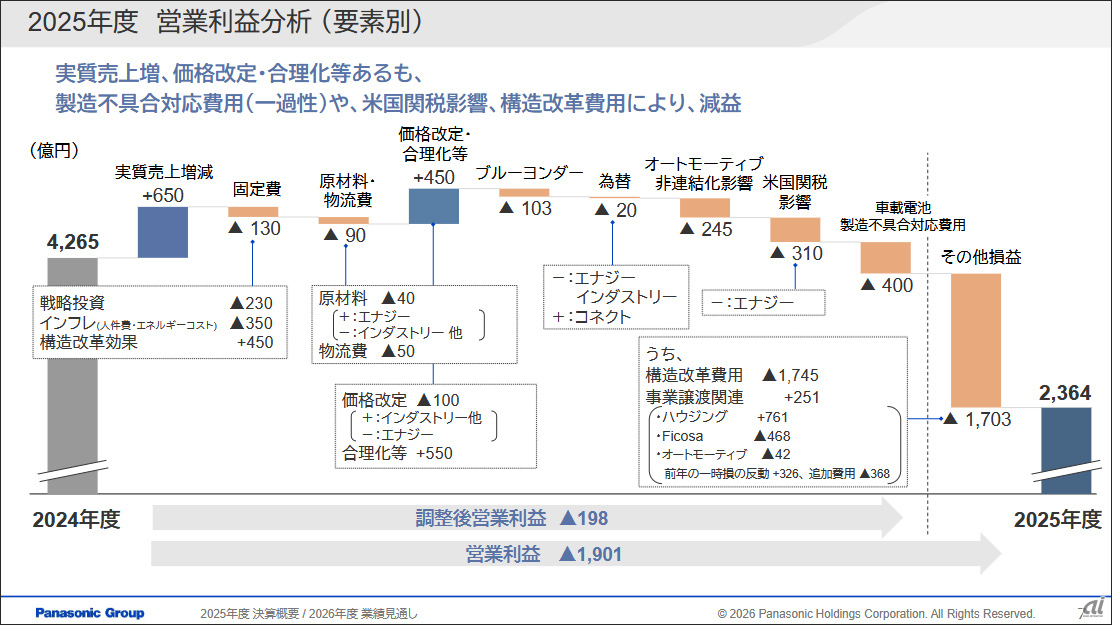This screenshot has width=1112, height=625.
Task: Select the ▲90 value
Action: point(345,236)
